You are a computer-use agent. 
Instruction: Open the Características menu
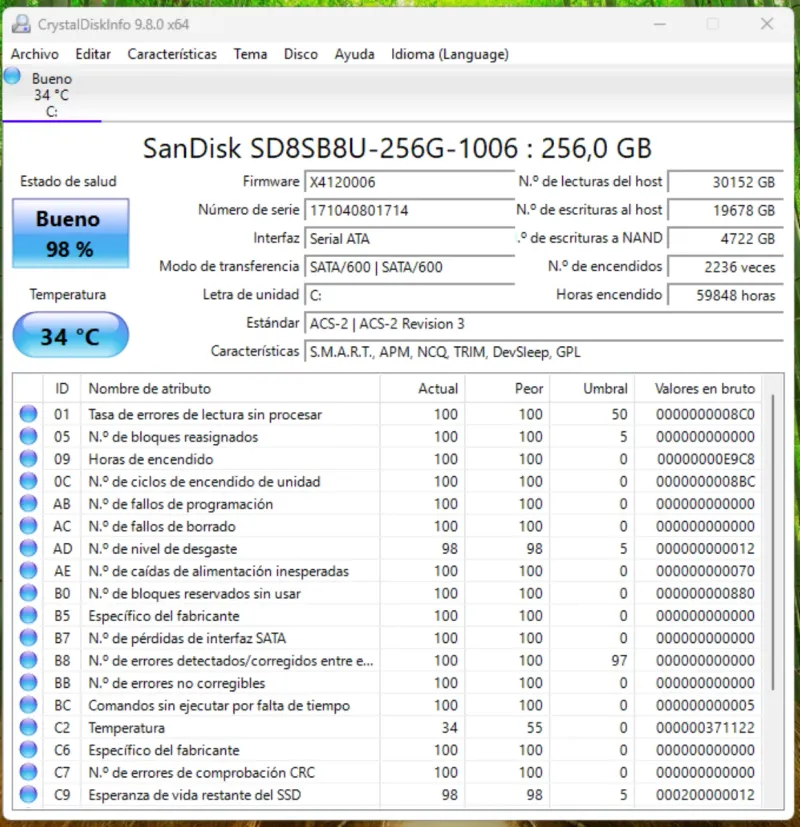click(x=172, y=54)
